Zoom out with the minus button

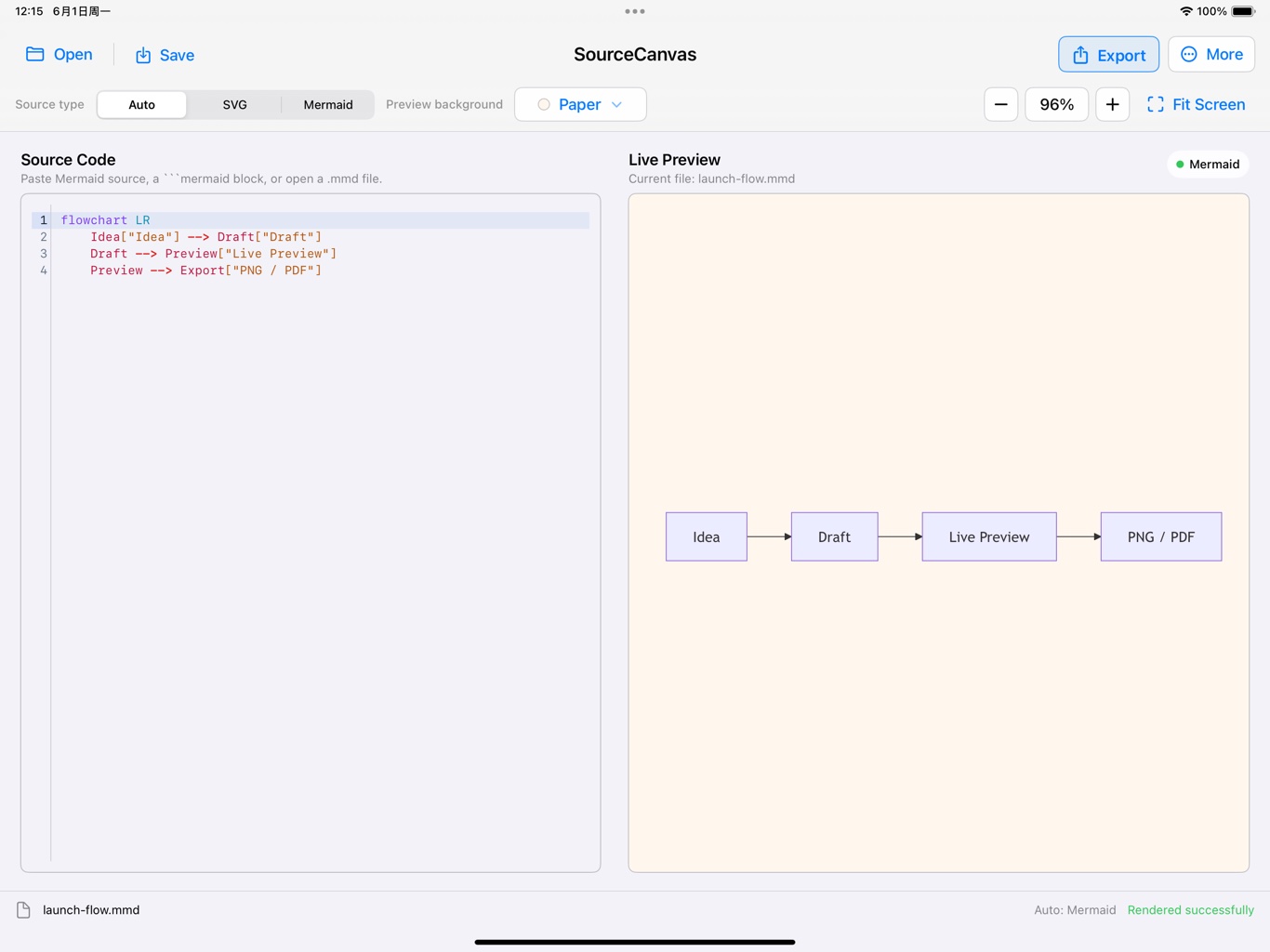pyautogui.click(x=1000, y=104)
